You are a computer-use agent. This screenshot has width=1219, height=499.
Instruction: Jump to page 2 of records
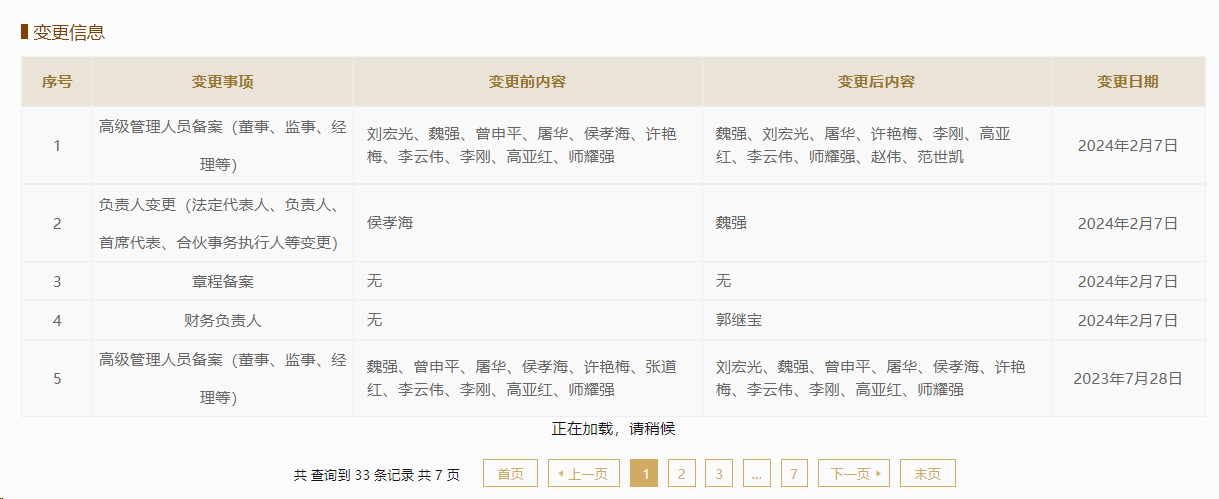coord(681,473)
